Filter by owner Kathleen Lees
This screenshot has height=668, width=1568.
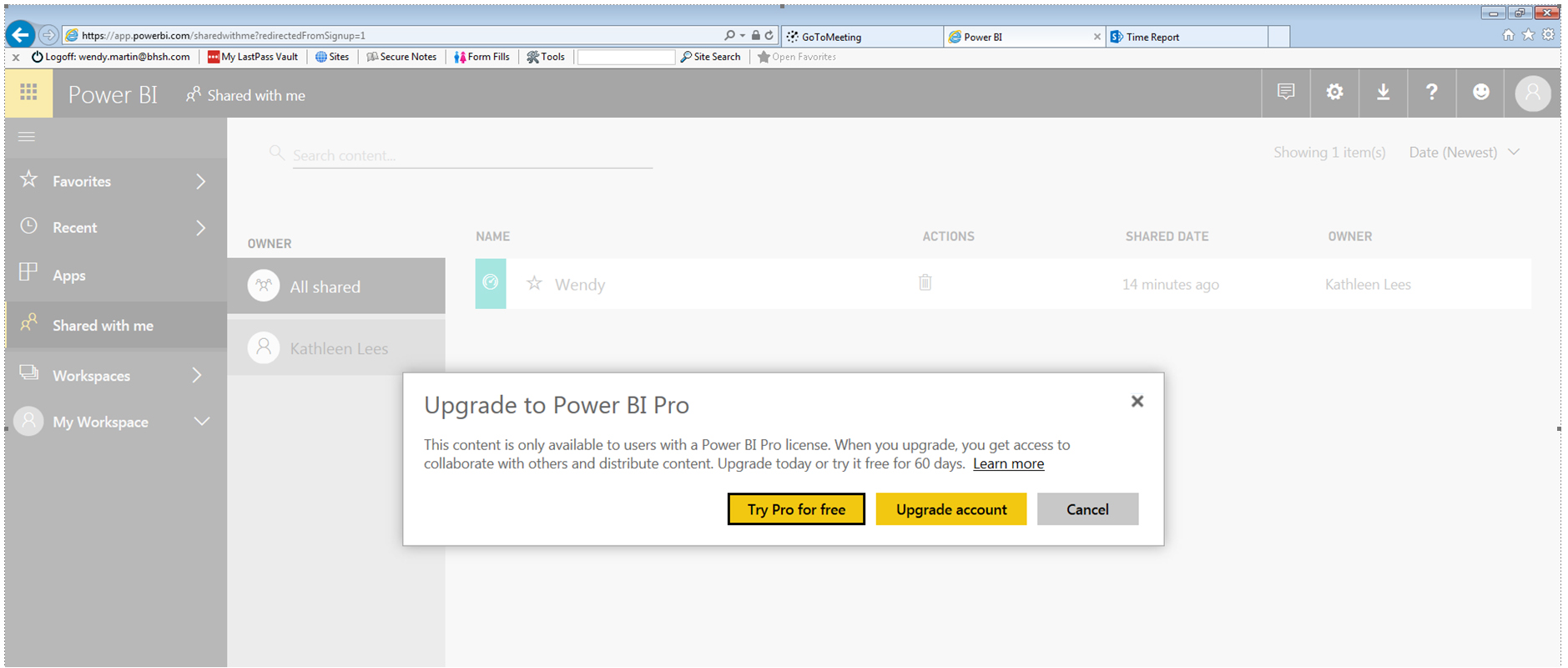pos(336,347)
